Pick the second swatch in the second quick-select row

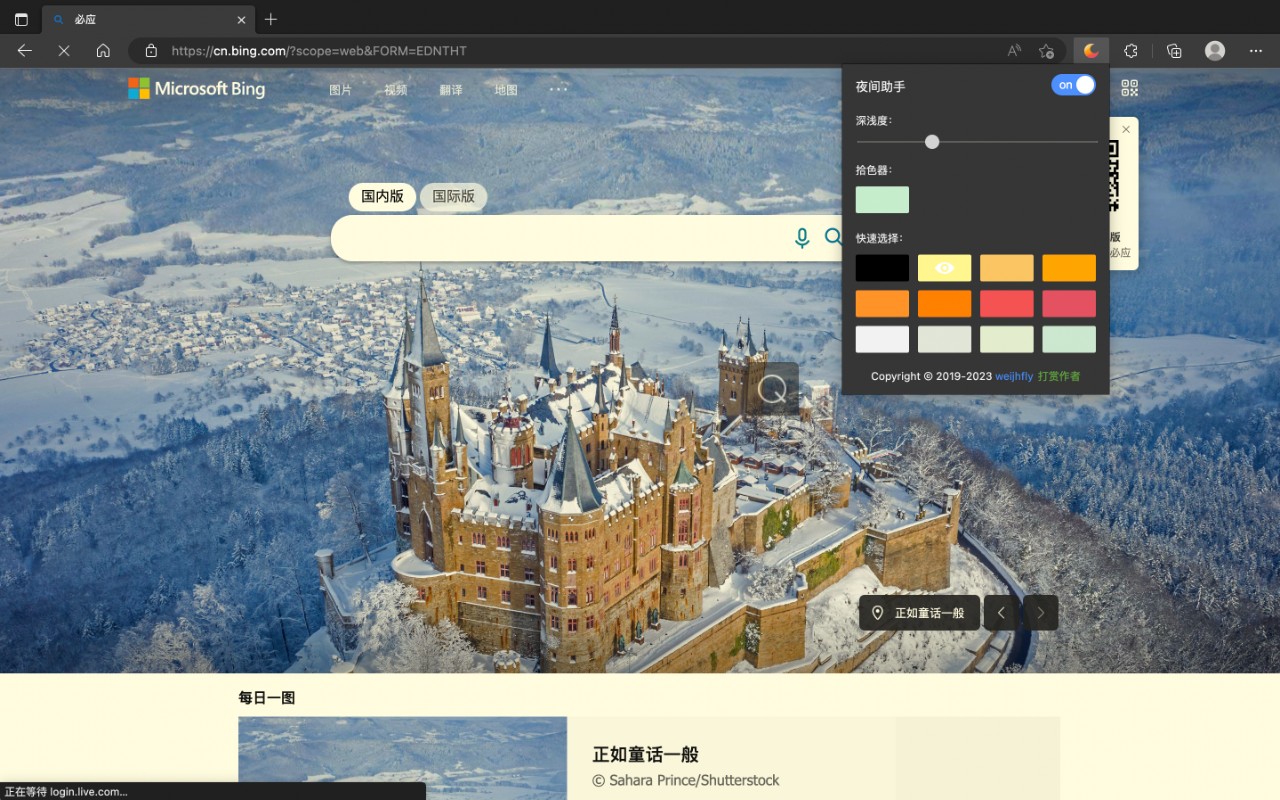(x=944, y=304)
